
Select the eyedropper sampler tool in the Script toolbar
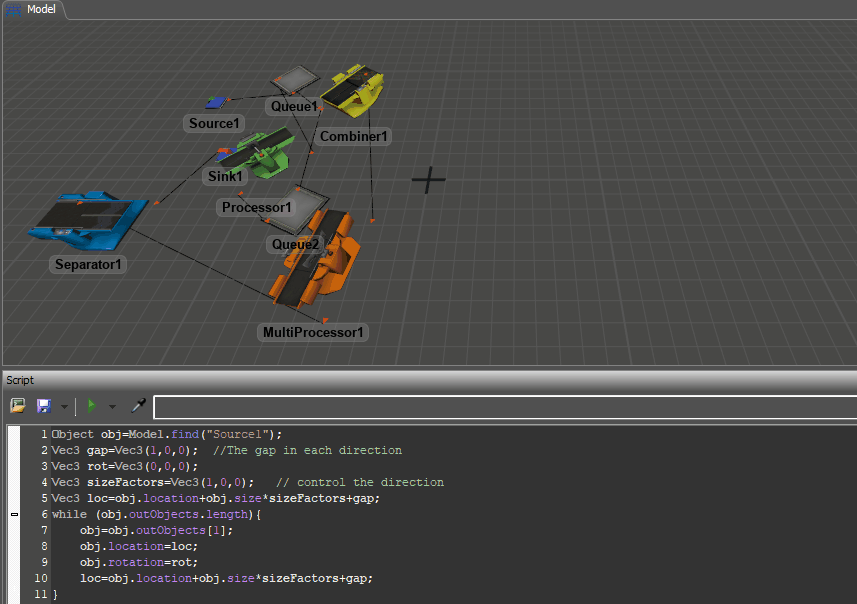(x=138, y=406)
